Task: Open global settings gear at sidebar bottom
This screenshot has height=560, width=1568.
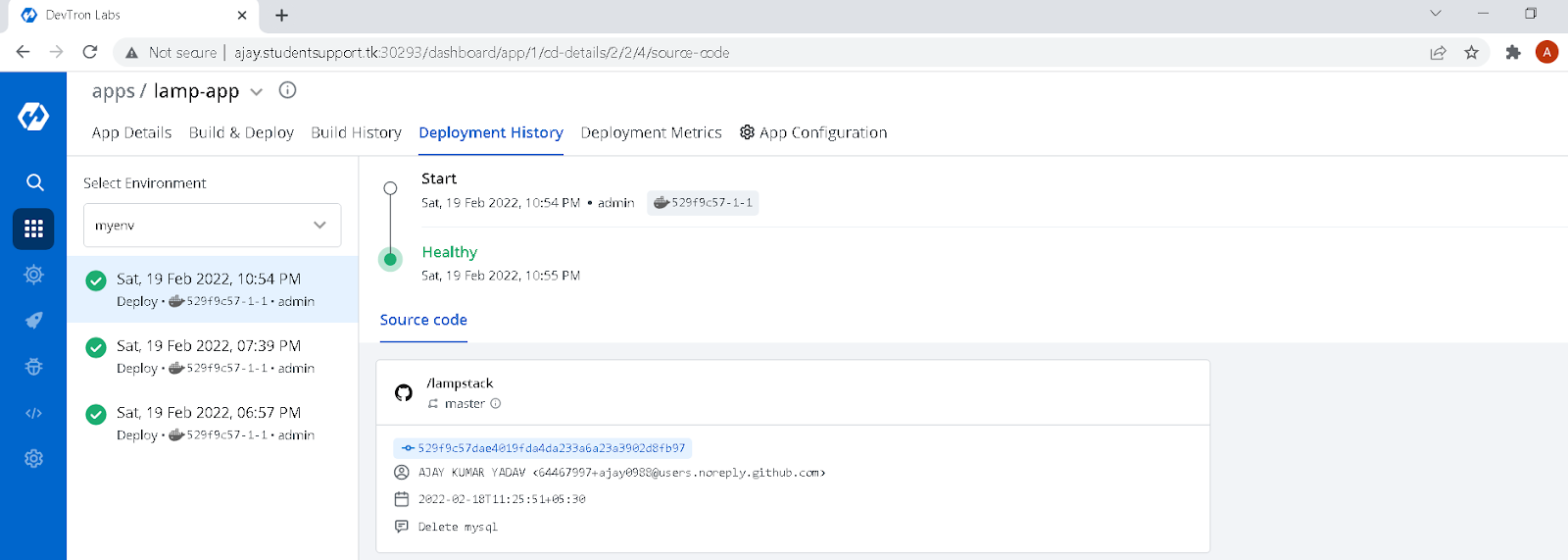Action: (34, 459)
